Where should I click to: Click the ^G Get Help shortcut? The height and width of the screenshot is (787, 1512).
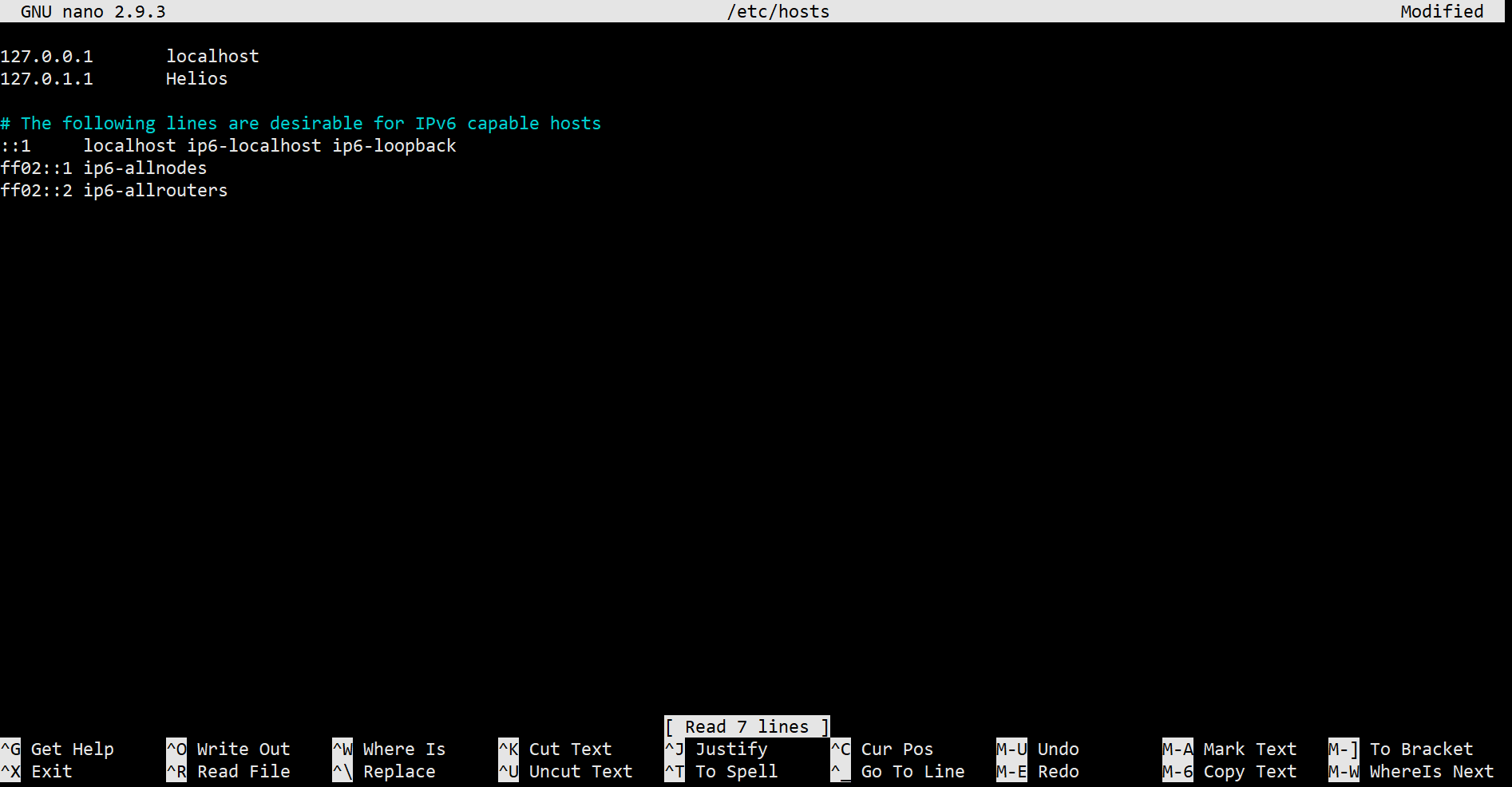(x=57, y=749)
